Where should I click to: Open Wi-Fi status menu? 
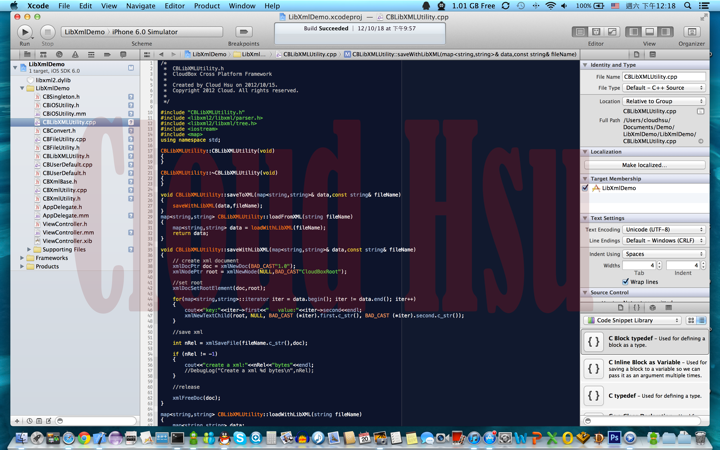click(x=550, y=6)
